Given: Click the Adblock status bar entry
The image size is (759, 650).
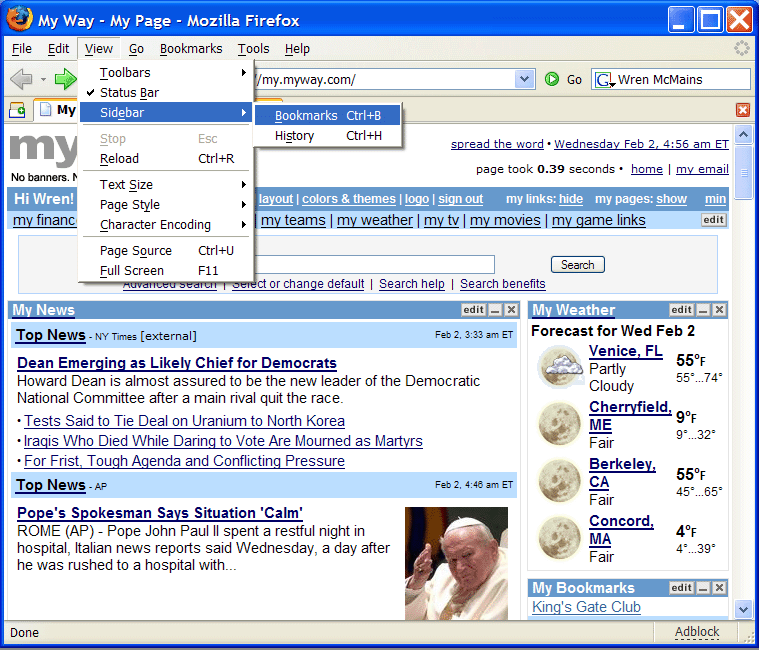Looking at the screenshot, I should pos(697,632).
